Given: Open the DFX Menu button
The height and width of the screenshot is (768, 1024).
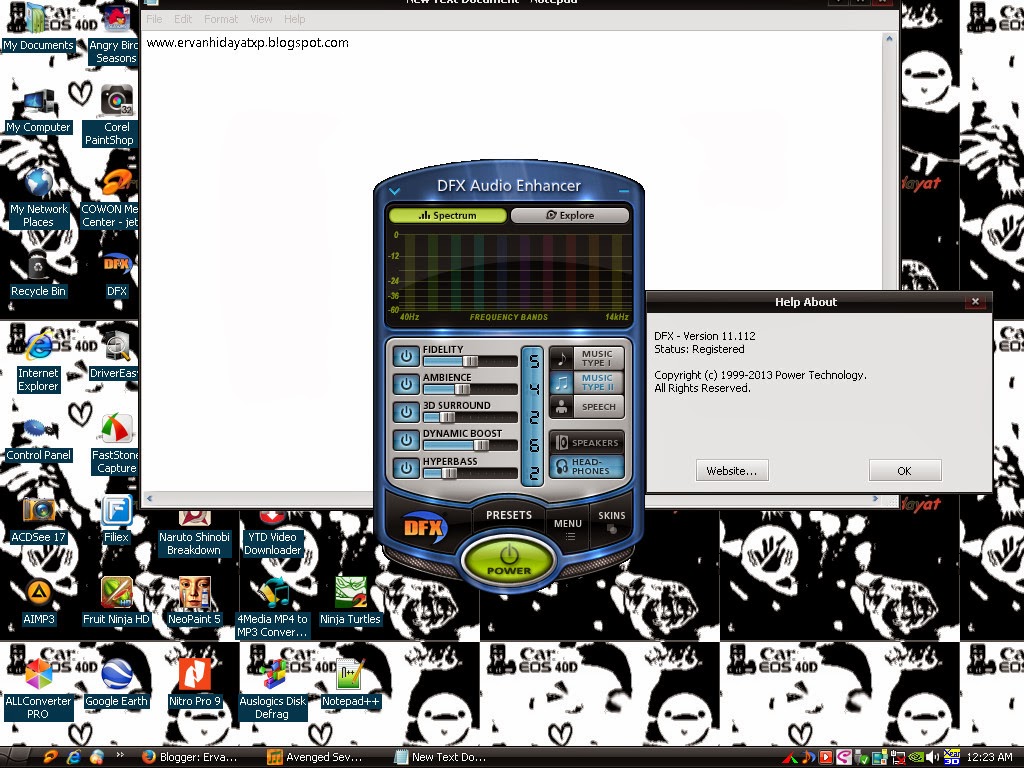Looking at the screenshot, I should (x=568, y=528).
